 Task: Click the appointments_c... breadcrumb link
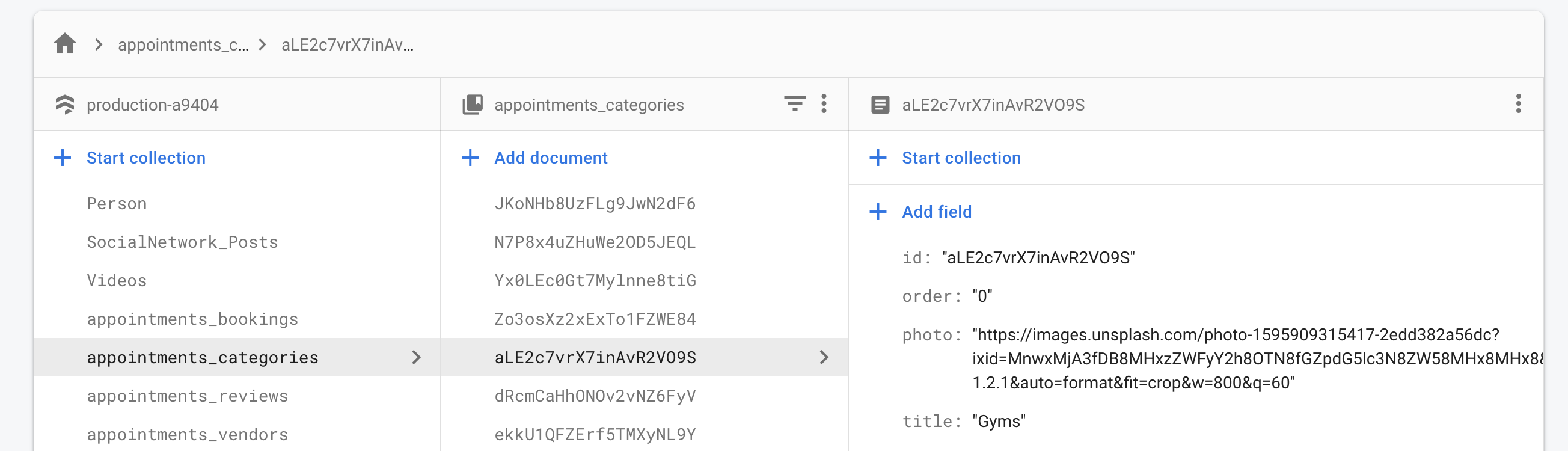tap(183, 45)
